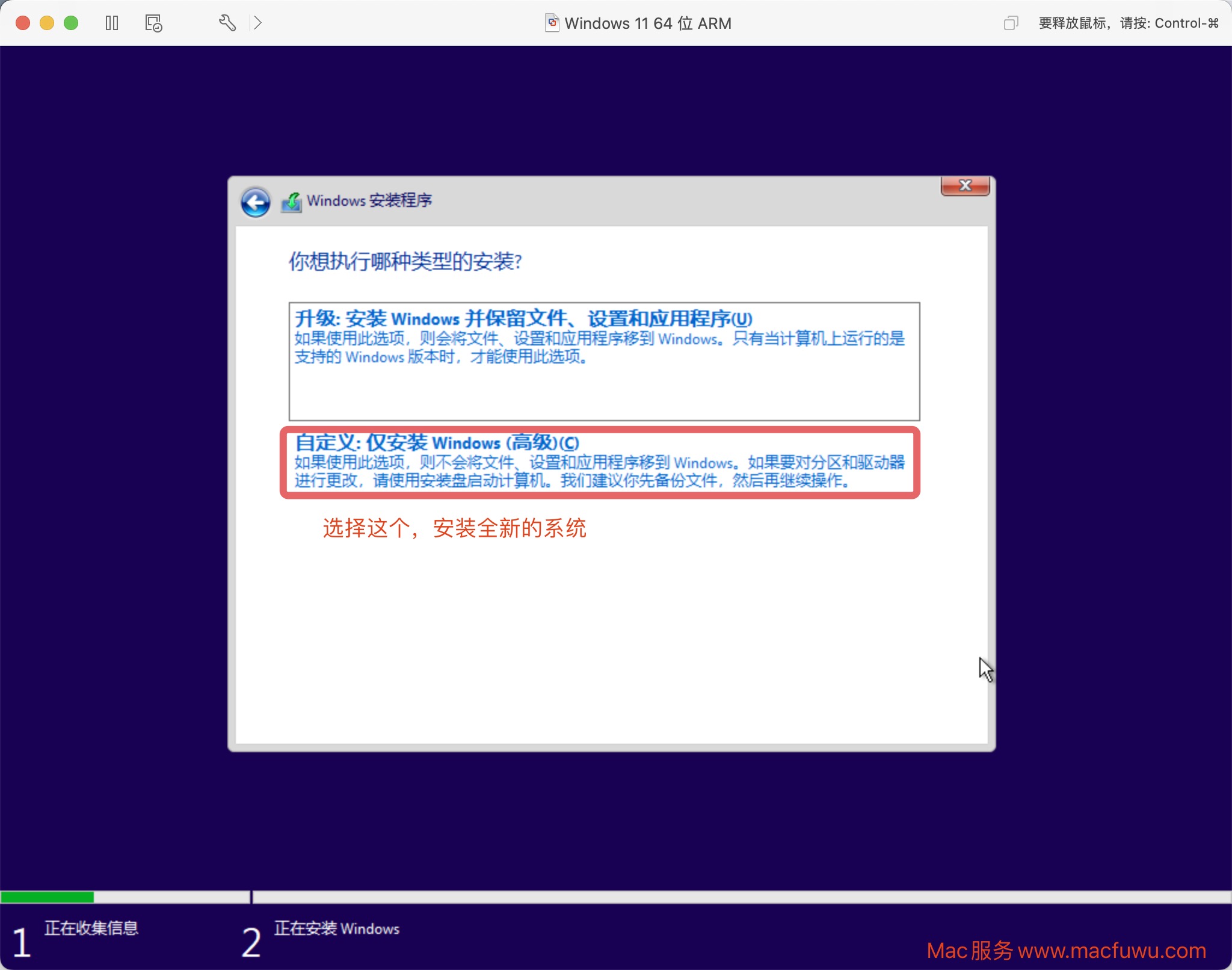Screen dimensions: 1232x970
Task: Click the '要释放鼠标，请按: Control-⌘' hint
Action: tap(1129, 23)
